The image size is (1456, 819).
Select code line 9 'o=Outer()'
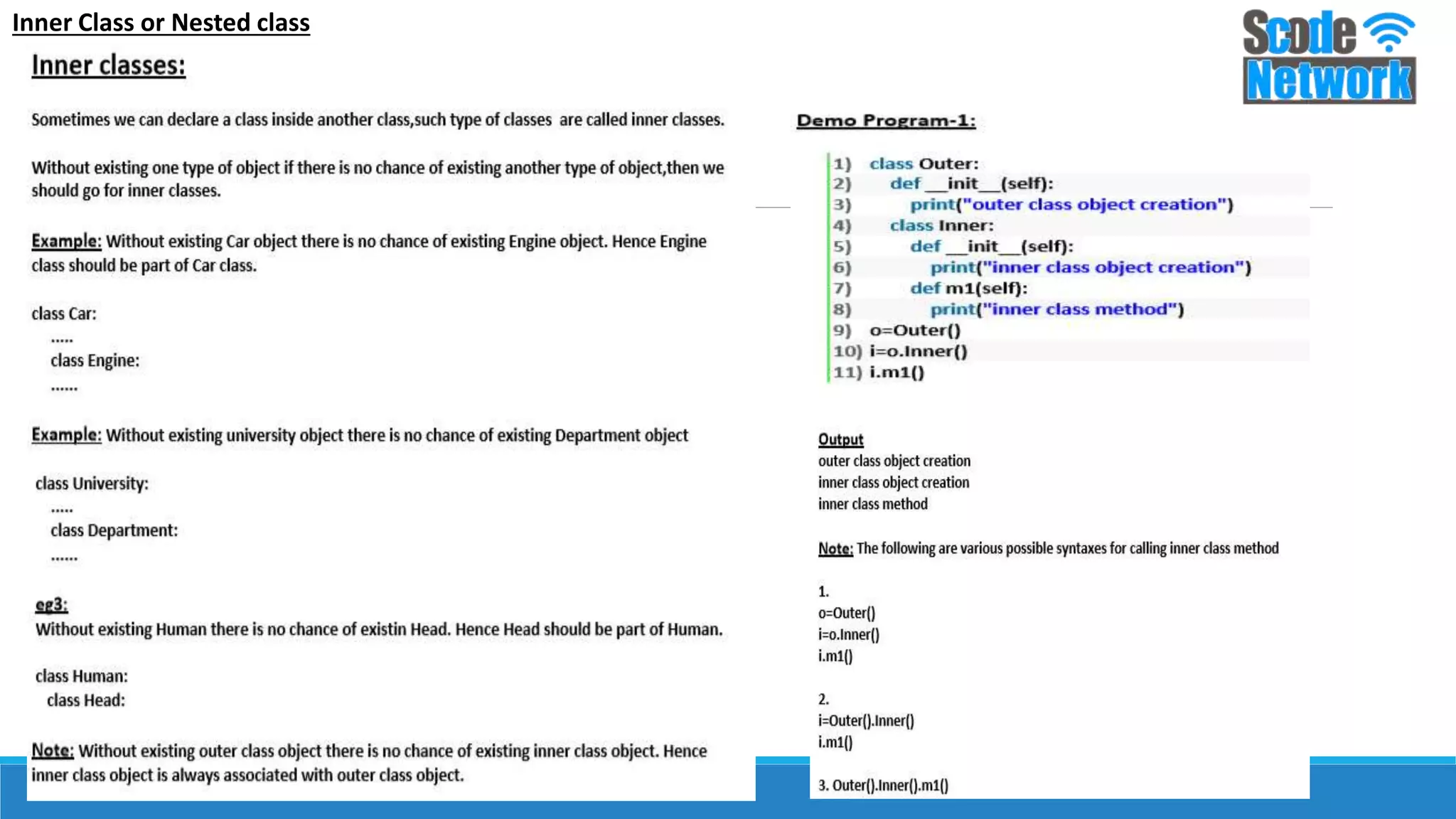click(915, 331)
